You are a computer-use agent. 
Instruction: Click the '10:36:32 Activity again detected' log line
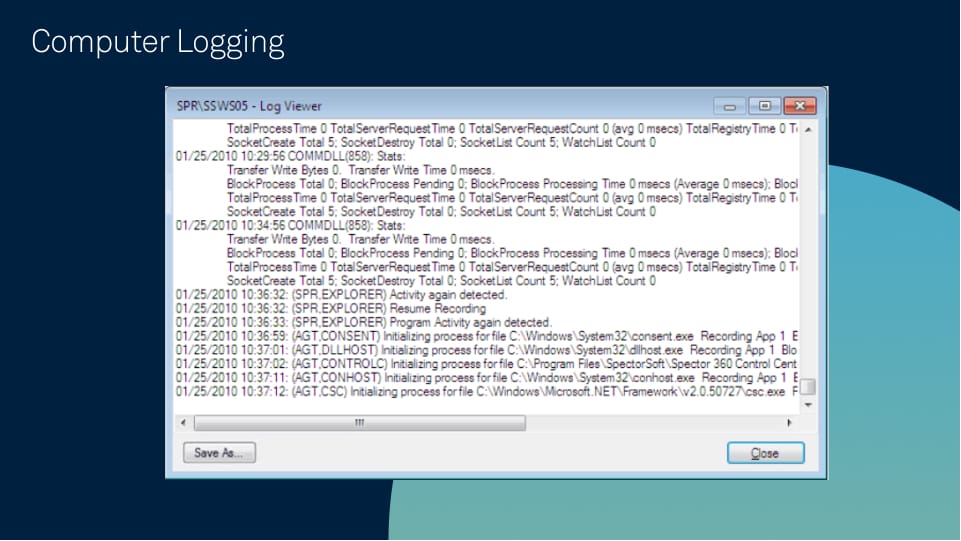(x=341, y=295)
